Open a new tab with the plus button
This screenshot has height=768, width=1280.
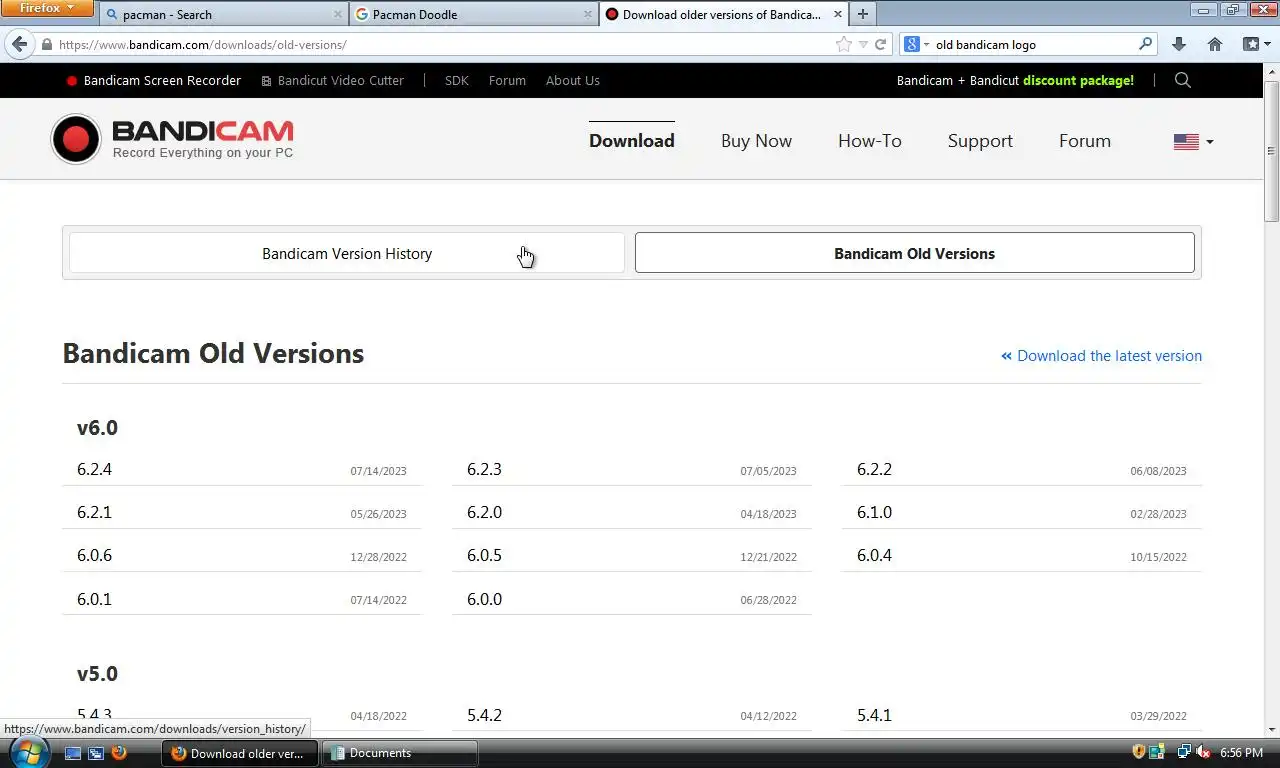coord(863,14)
